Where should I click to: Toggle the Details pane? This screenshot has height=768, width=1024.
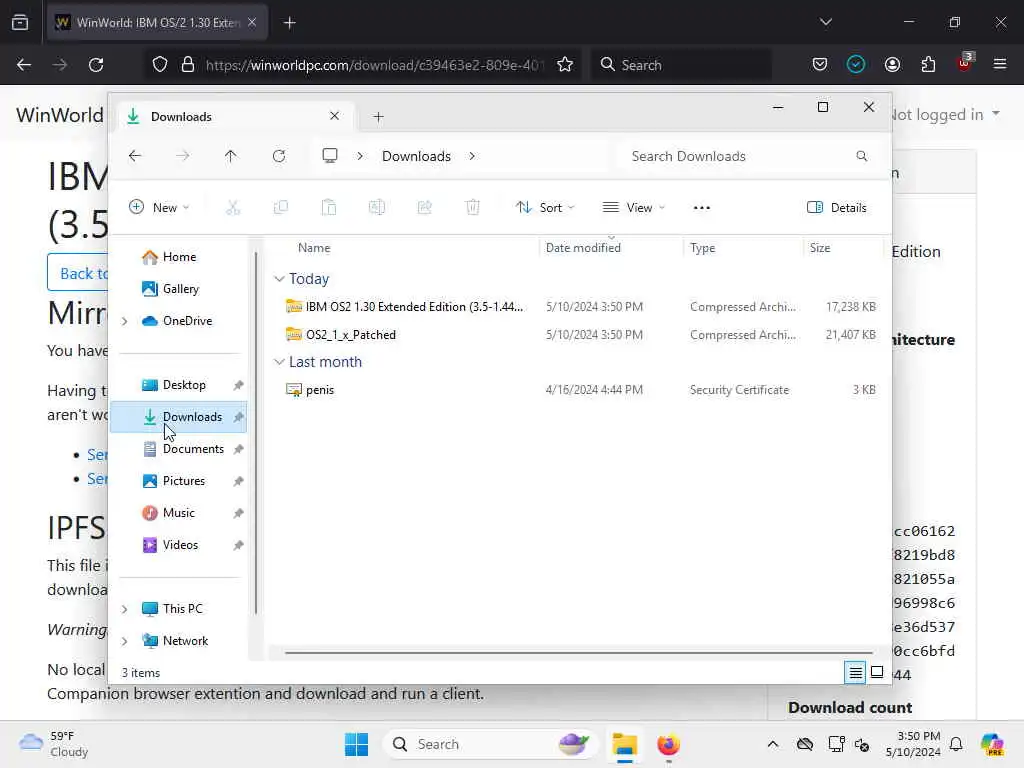click(837, 208)
